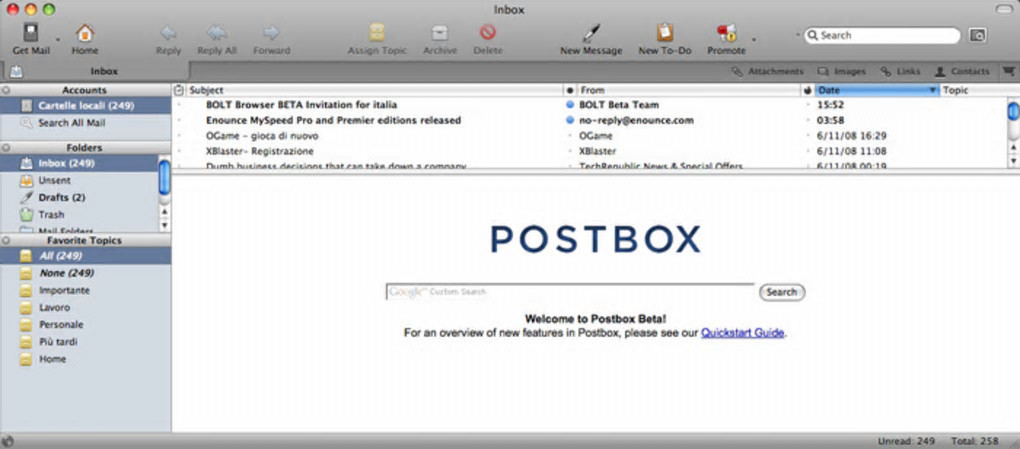This screenshot has height=449, width=1020.
Task: Click the Reply All toolbar icon
Action: click(x=217, y=33)
